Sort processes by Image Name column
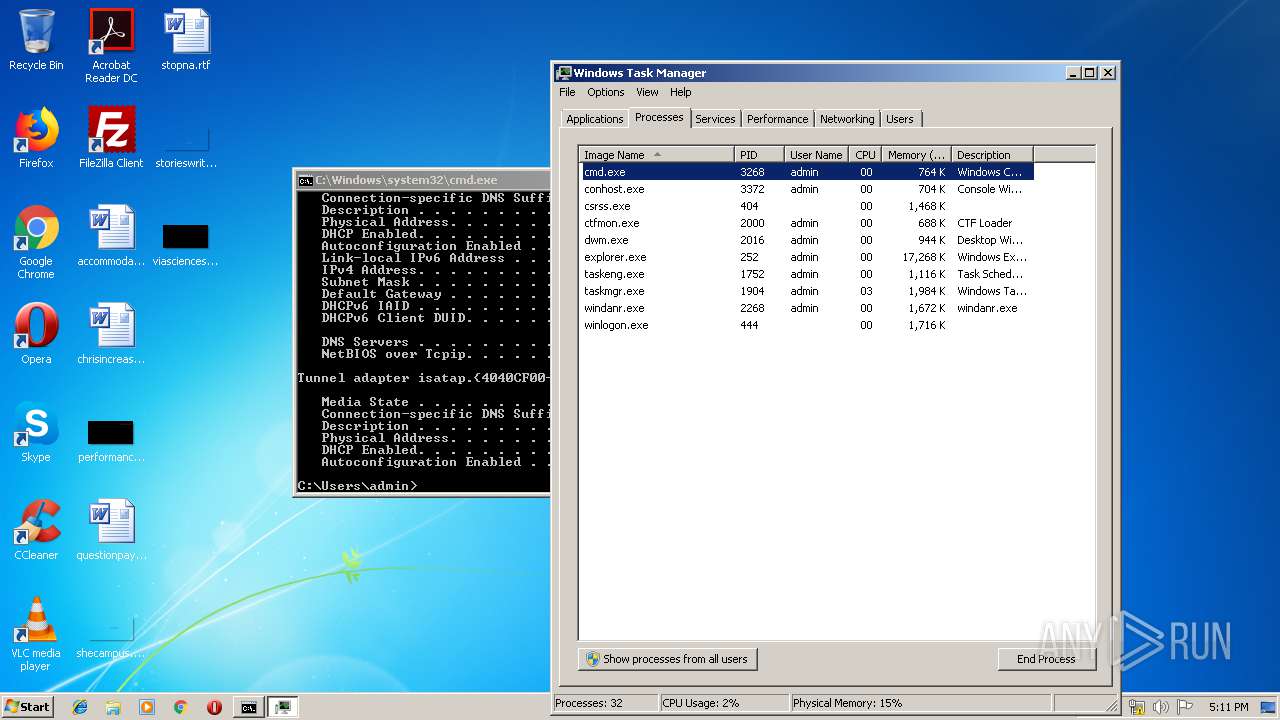Screen dimensions: 1280x720 coord(656,155)
